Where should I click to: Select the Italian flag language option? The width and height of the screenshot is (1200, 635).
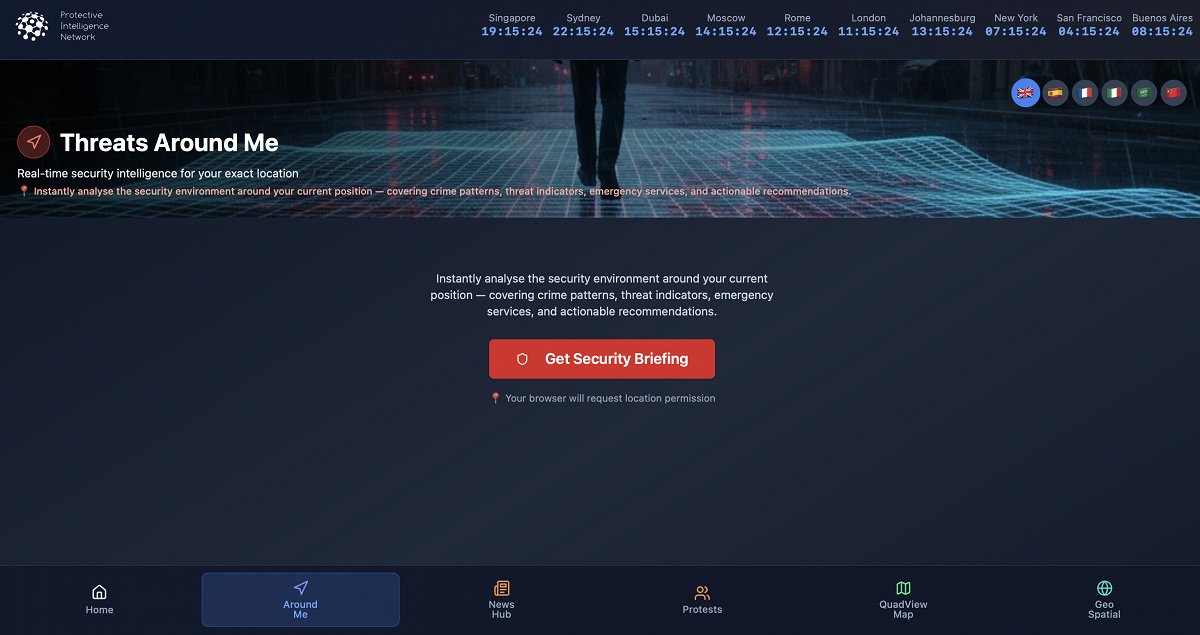click(x=1114, y=93)
